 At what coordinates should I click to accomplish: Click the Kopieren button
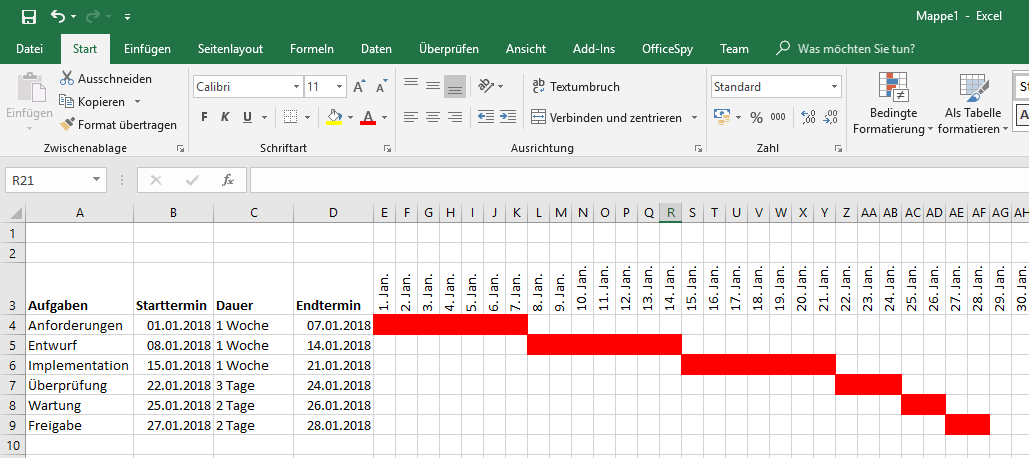(x=100, y=101)
